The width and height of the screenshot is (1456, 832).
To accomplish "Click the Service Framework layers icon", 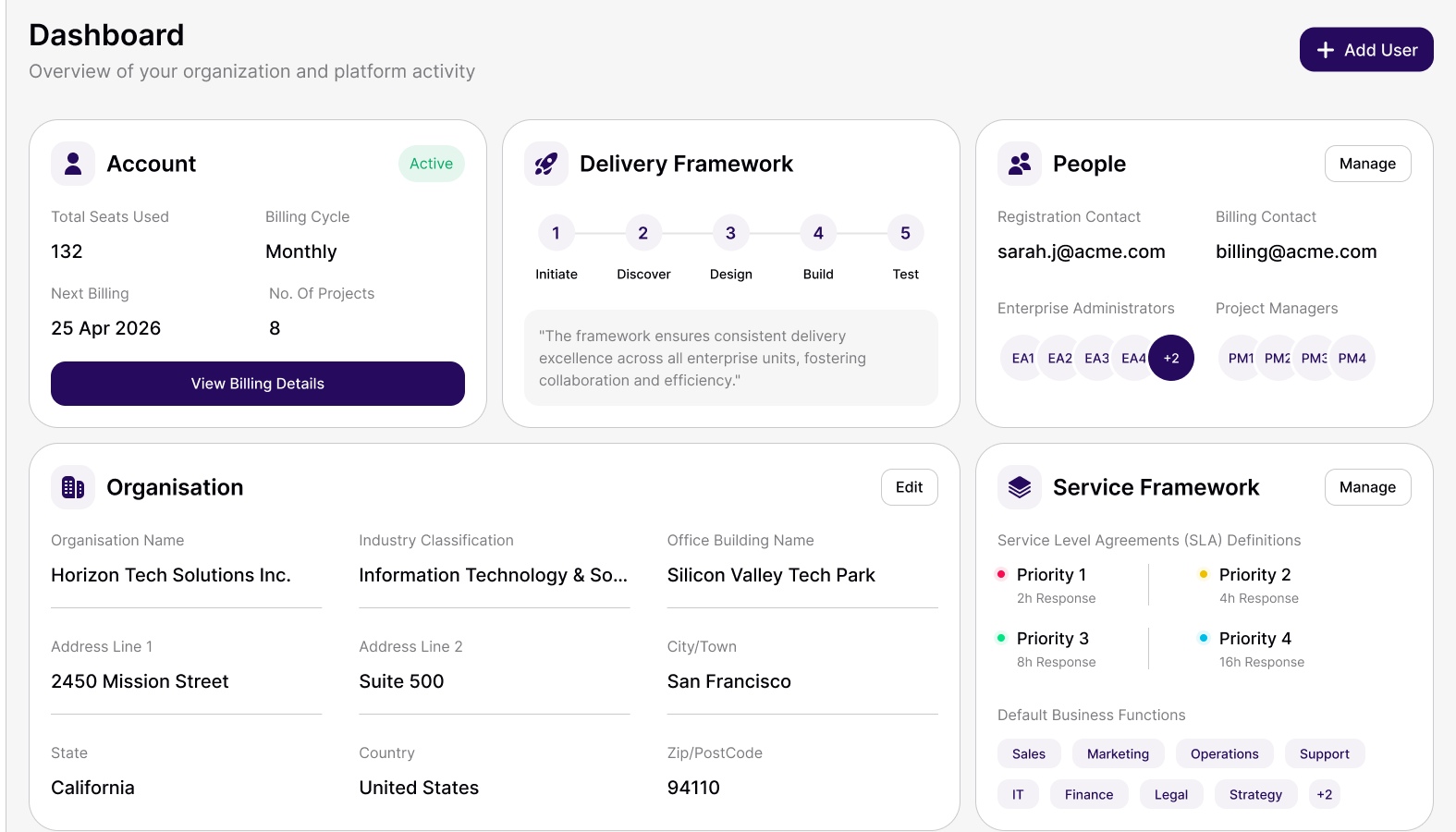I will click(1020, 487).
